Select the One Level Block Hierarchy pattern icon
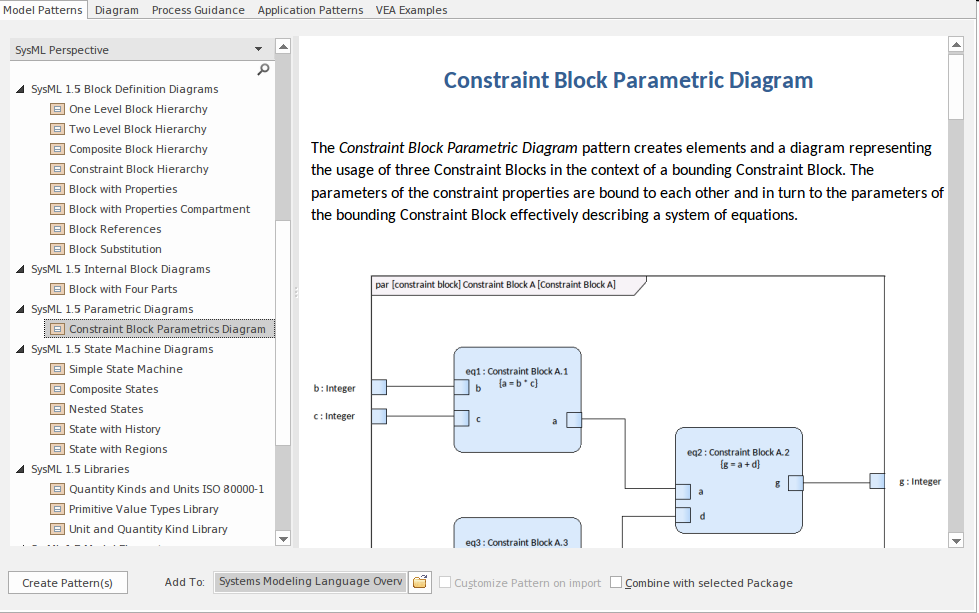 (x=56, y=109)
